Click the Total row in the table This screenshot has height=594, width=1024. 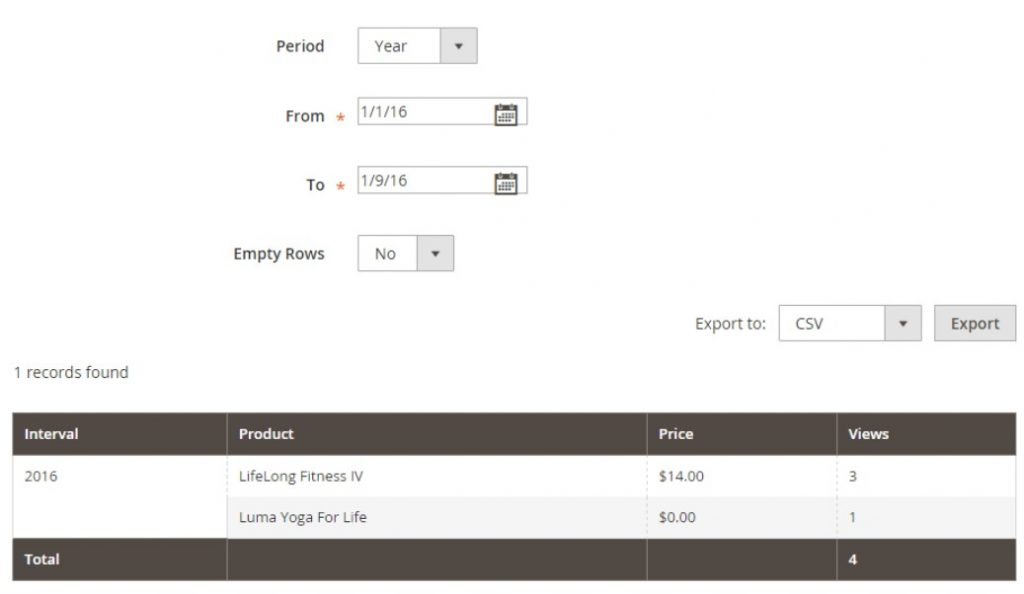[40, 558]
